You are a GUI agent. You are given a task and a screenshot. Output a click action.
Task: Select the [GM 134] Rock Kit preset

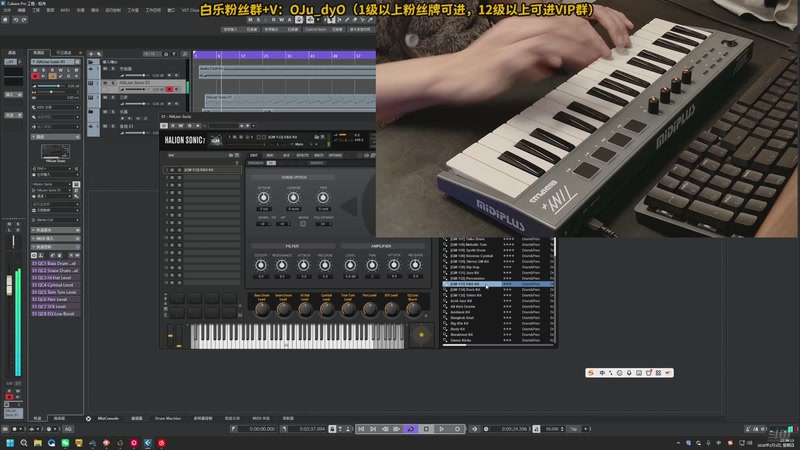click(498, 289)
